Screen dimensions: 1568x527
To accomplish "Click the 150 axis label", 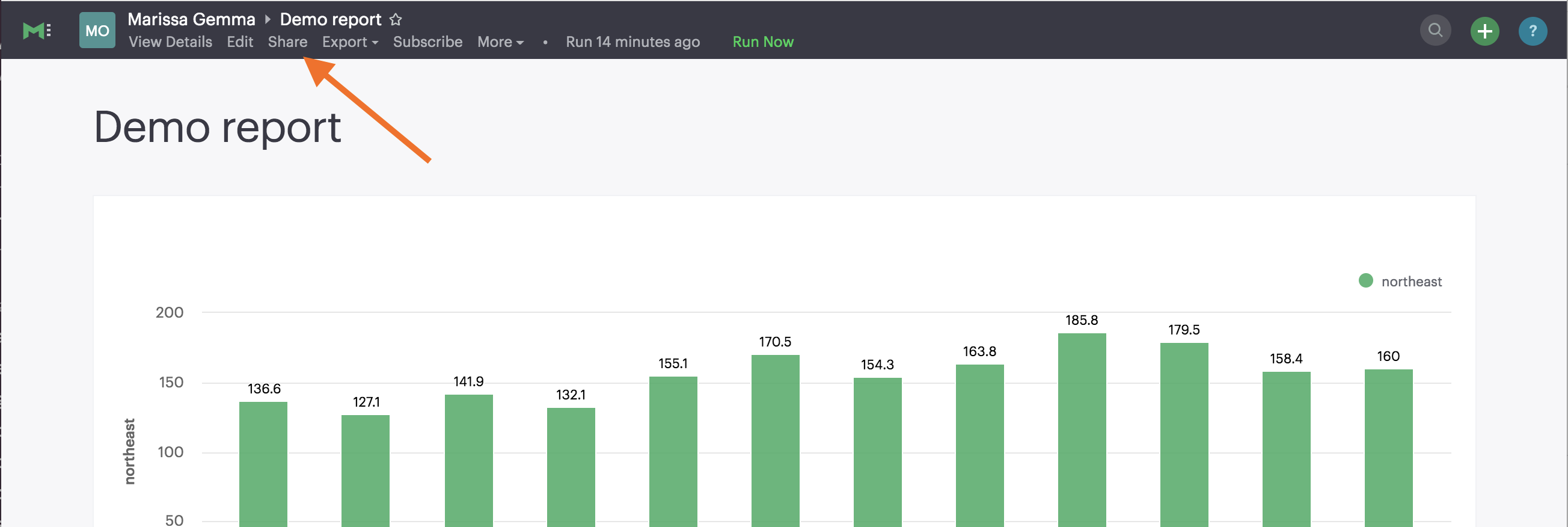I will pyautogui.click(x=170, y=383).
